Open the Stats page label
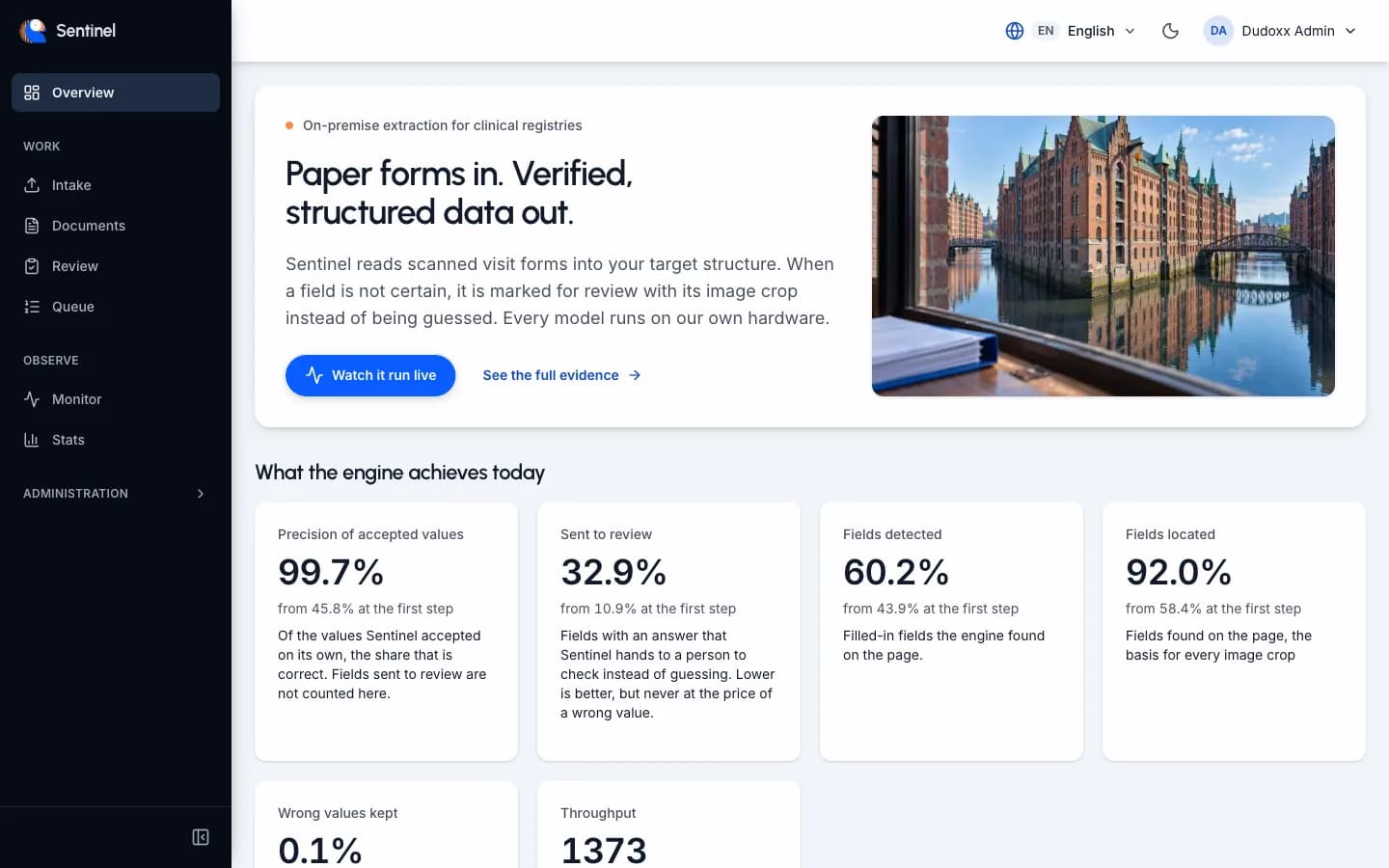1389x868 pixels. click(x=68, y=440)
